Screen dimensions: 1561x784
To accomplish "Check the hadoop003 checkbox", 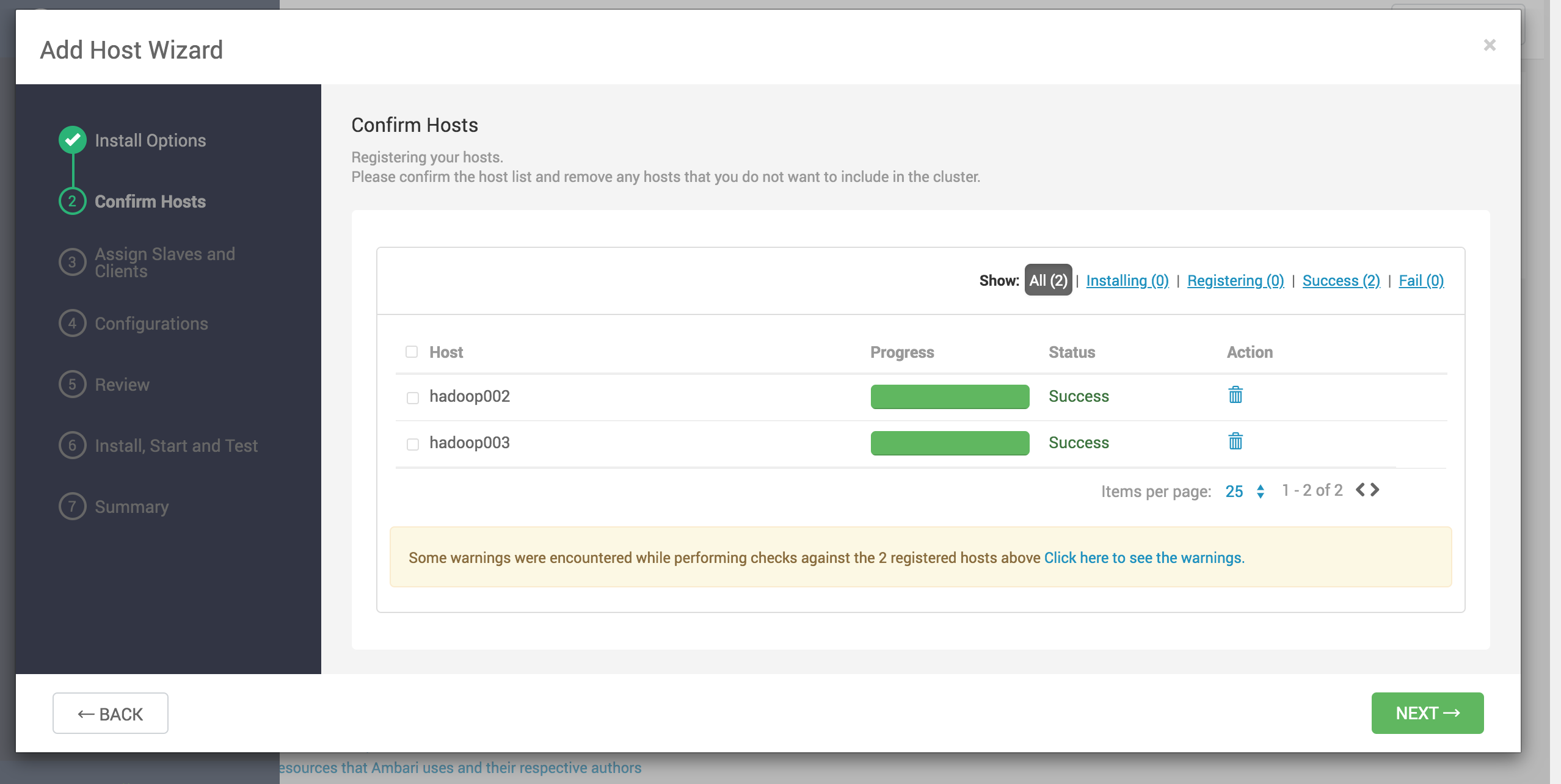I will click(x=413, y=444).
